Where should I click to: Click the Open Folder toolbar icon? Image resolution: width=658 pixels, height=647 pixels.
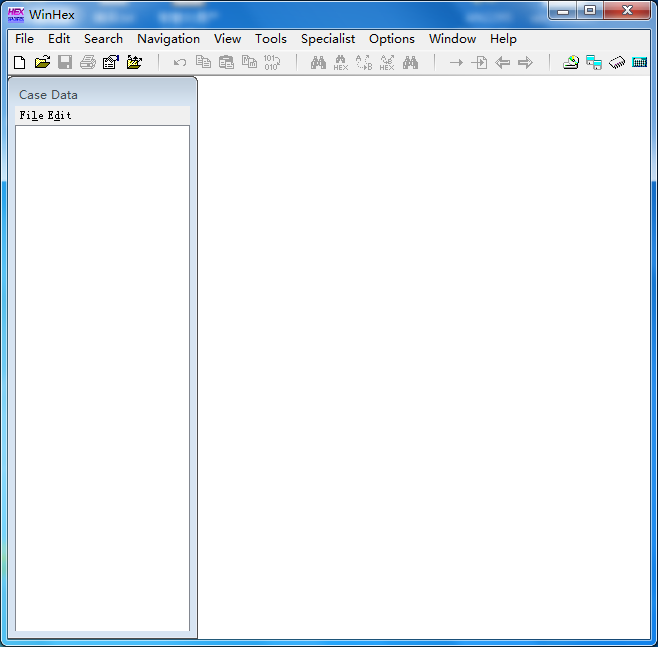[x=134, y=63]
